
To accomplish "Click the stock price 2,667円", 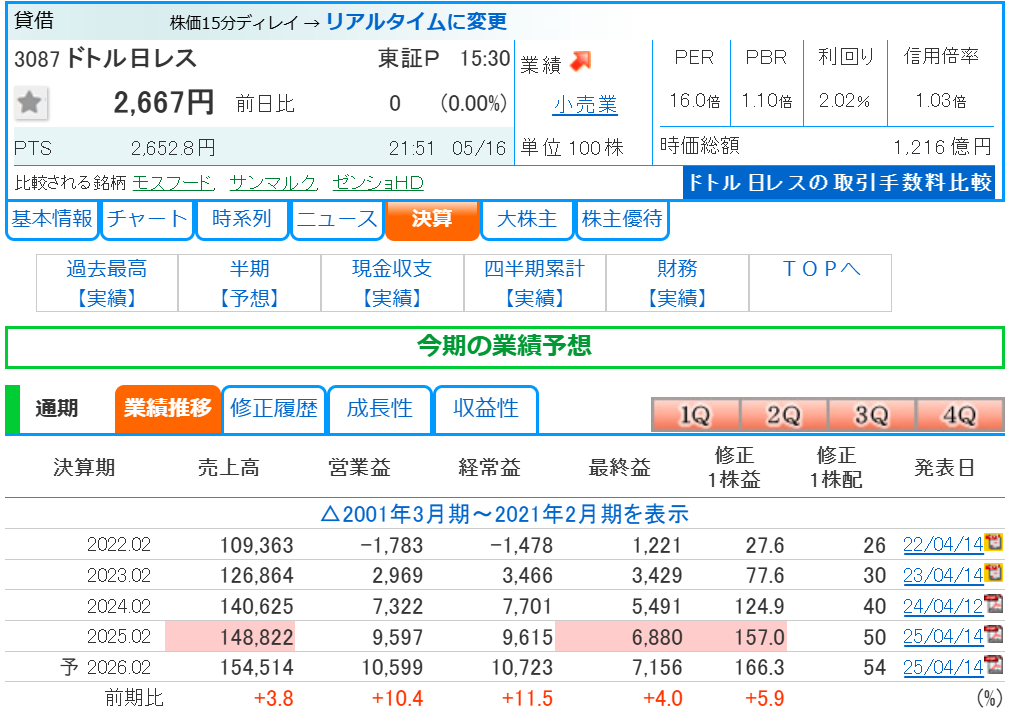I will 163,103.
